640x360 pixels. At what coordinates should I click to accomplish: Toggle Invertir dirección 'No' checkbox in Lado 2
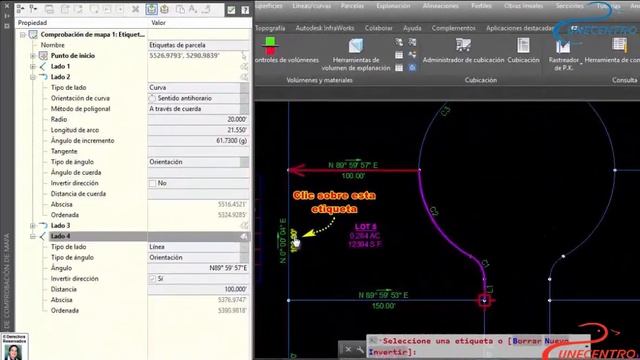pyautogui.click(x=152, y=184)
